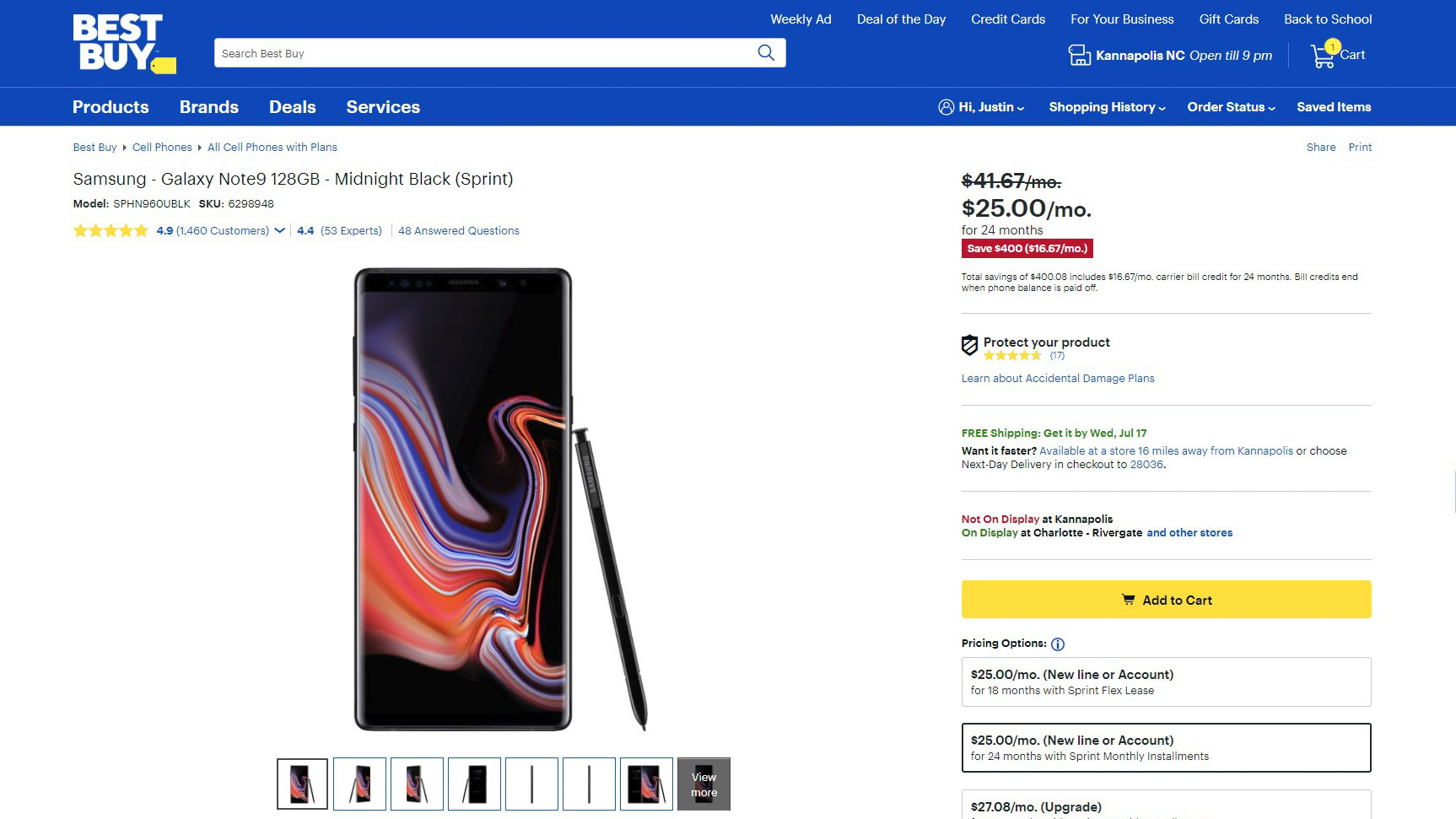Select the $27.08/mo. Upgrade pricing option
1456x819 pixels.
point(1166,806)
